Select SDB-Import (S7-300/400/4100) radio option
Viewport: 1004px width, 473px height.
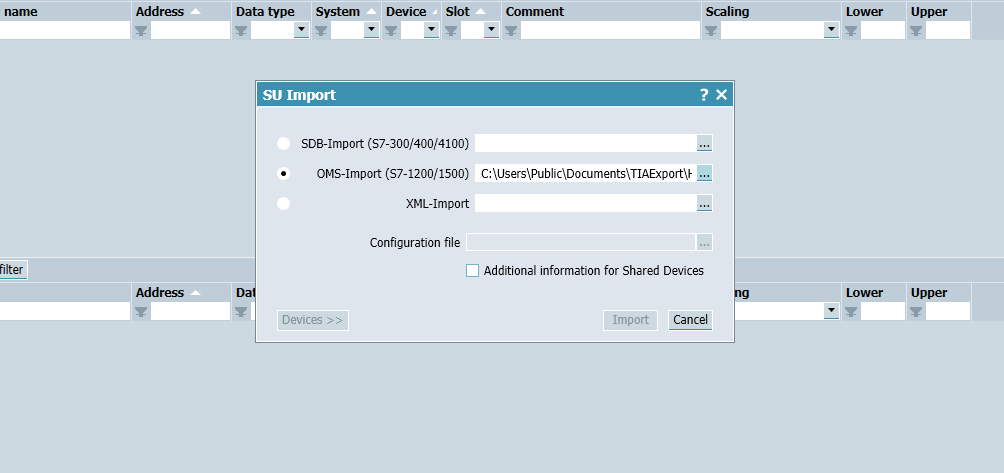[x=284, y=143]
